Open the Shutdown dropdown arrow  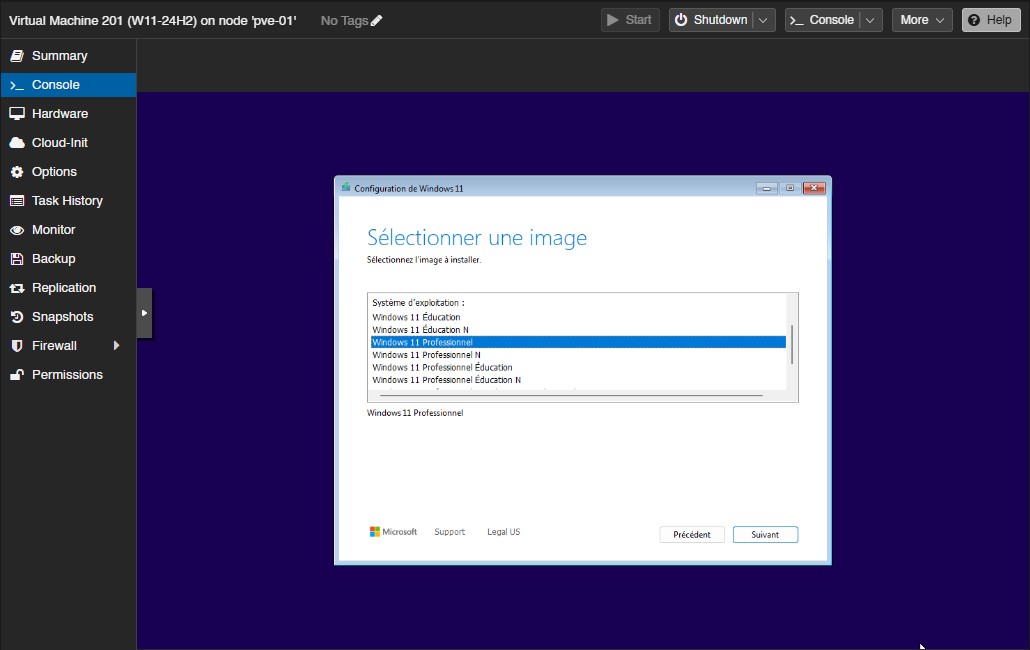tap(763, 19)
